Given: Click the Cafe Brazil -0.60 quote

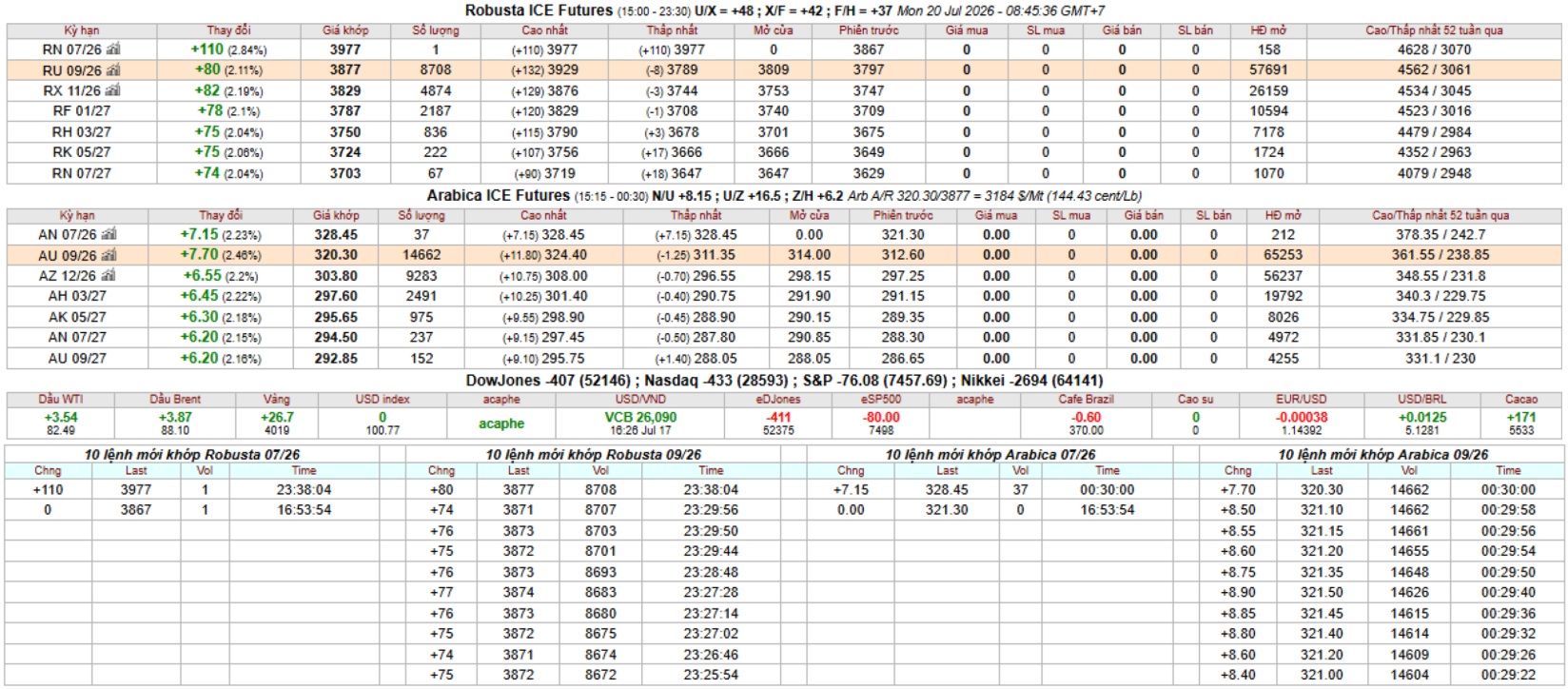Looking at the screenshot, I should pyautogui.click(x=1086, y=418).
